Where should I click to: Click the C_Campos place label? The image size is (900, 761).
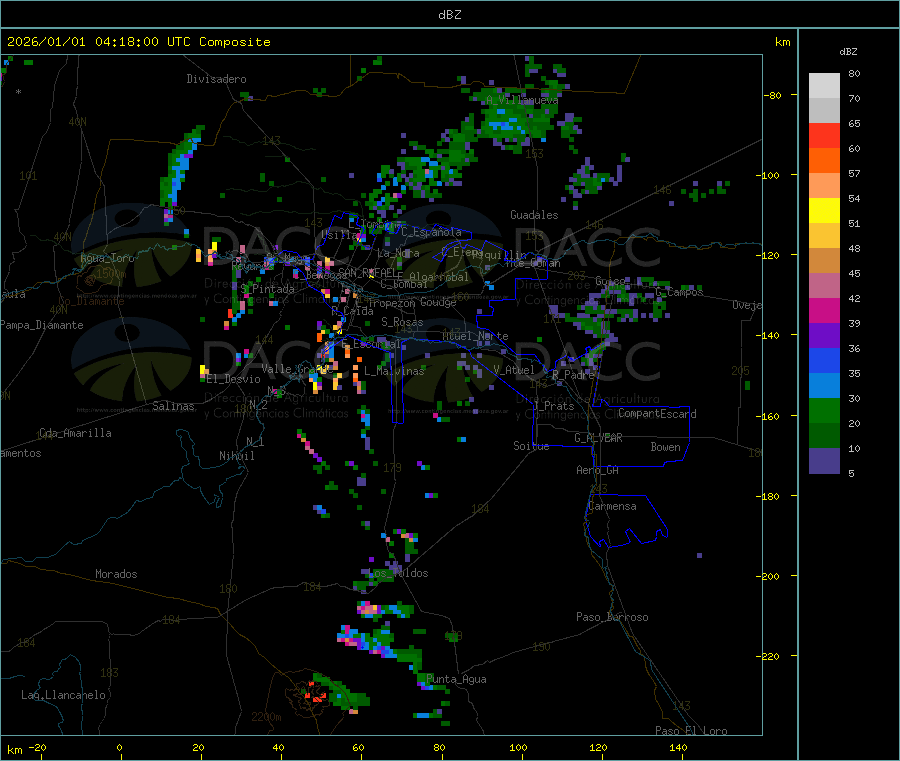[679, 292]
